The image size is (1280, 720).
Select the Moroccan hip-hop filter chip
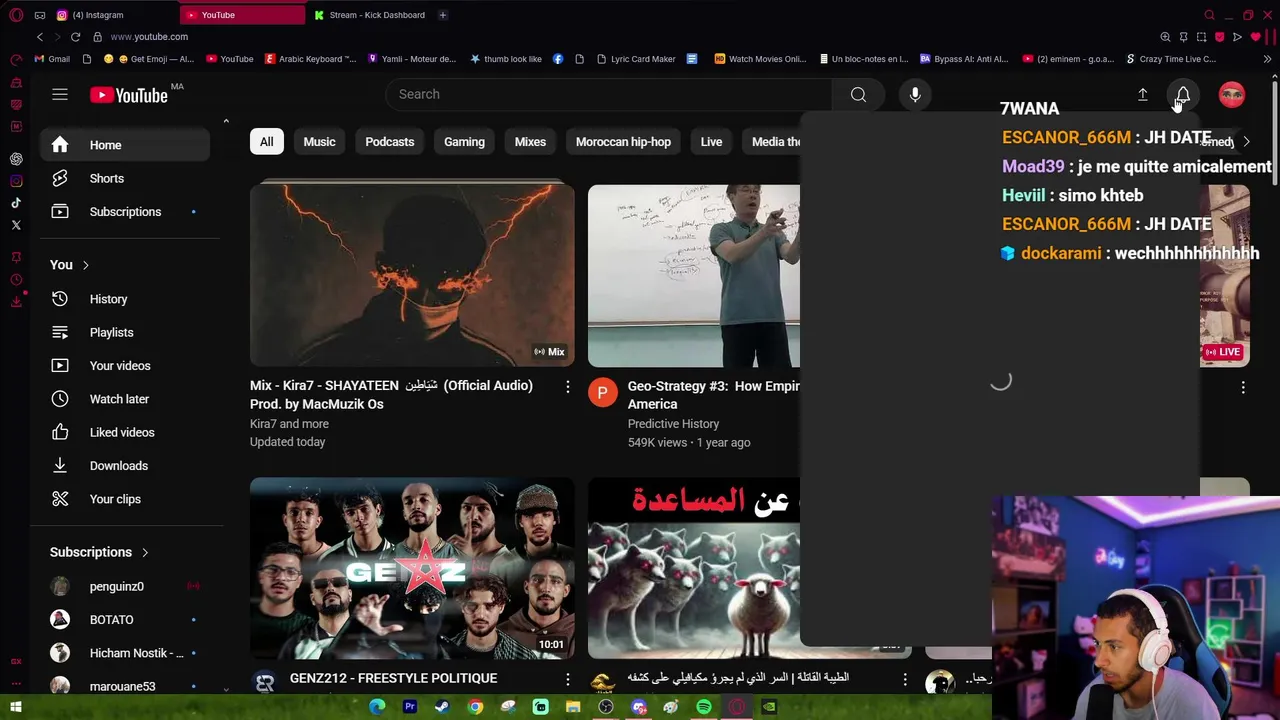click(623, 142)
